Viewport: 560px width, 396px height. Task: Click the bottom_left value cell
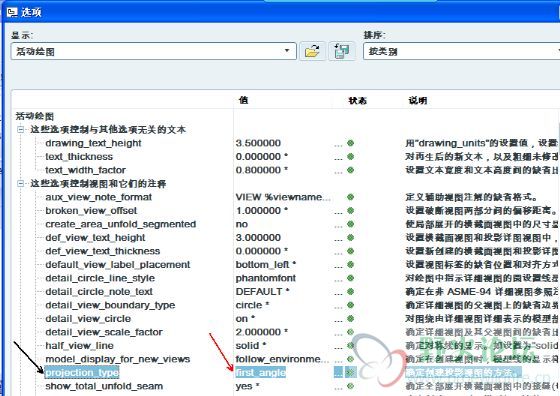[x=266, y=265]
